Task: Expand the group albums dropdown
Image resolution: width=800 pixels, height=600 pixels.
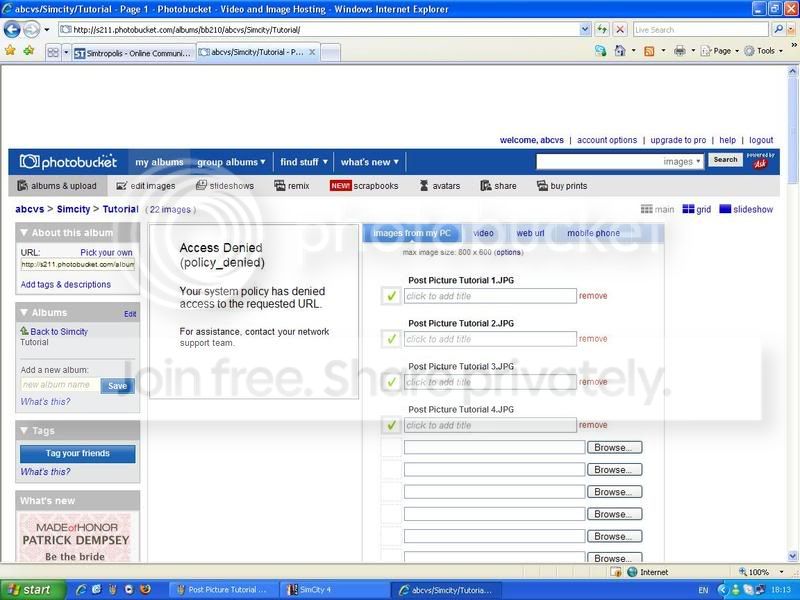Action: tap(231, 162)
